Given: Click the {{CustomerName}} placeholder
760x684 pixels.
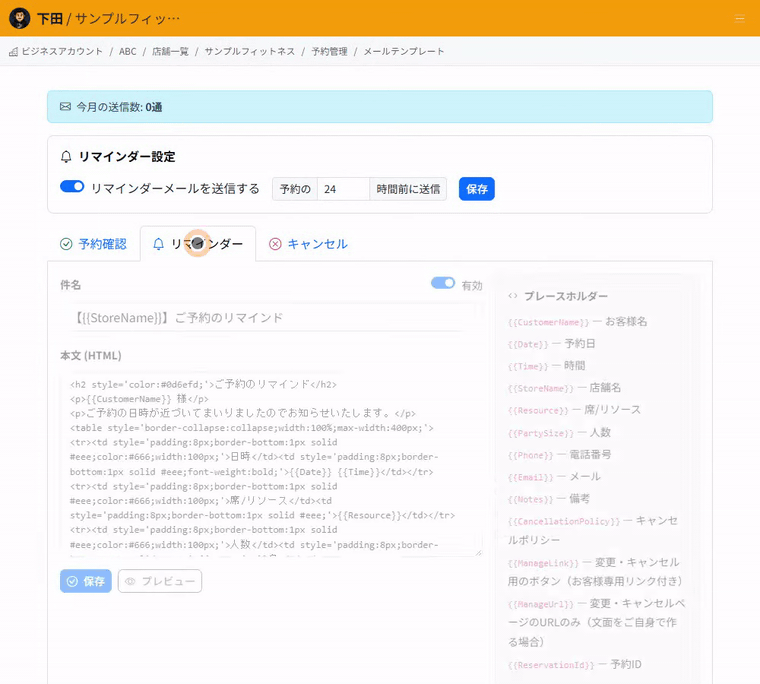Looking at the screenshot, I should (549, 322).
